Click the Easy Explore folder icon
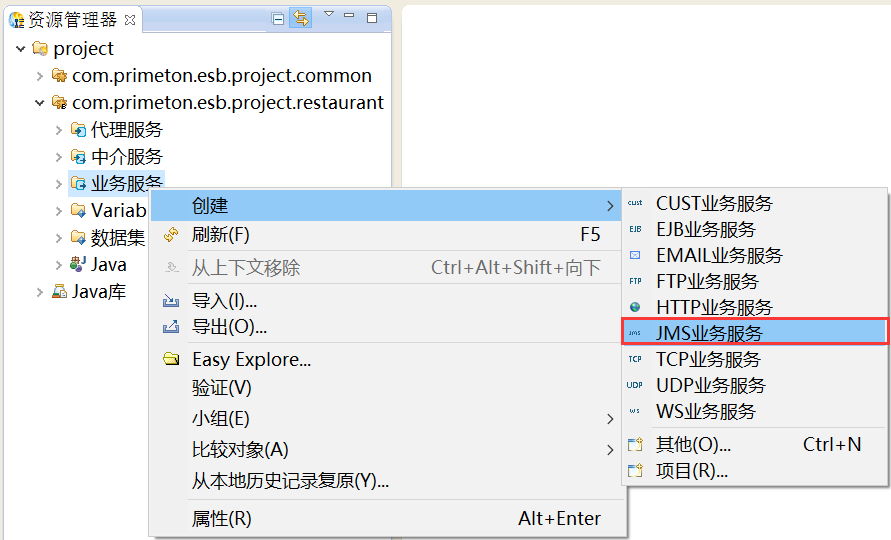This screenshot has height=540, width=891. (x=171, y=359)
